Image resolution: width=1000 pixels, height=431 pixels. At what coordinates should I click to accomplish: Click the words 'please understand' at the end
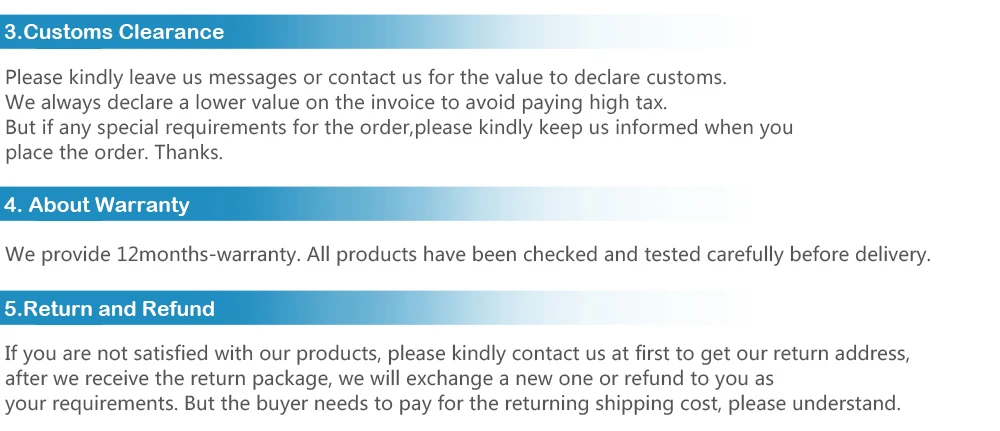coord(812,404)
